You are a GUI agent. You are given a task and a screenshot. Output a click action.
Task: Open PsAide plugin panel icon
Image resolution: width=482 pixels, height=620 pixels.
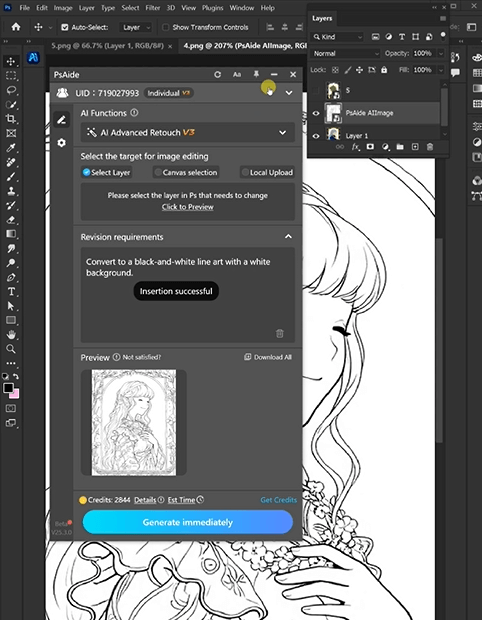tap(34, 58)
